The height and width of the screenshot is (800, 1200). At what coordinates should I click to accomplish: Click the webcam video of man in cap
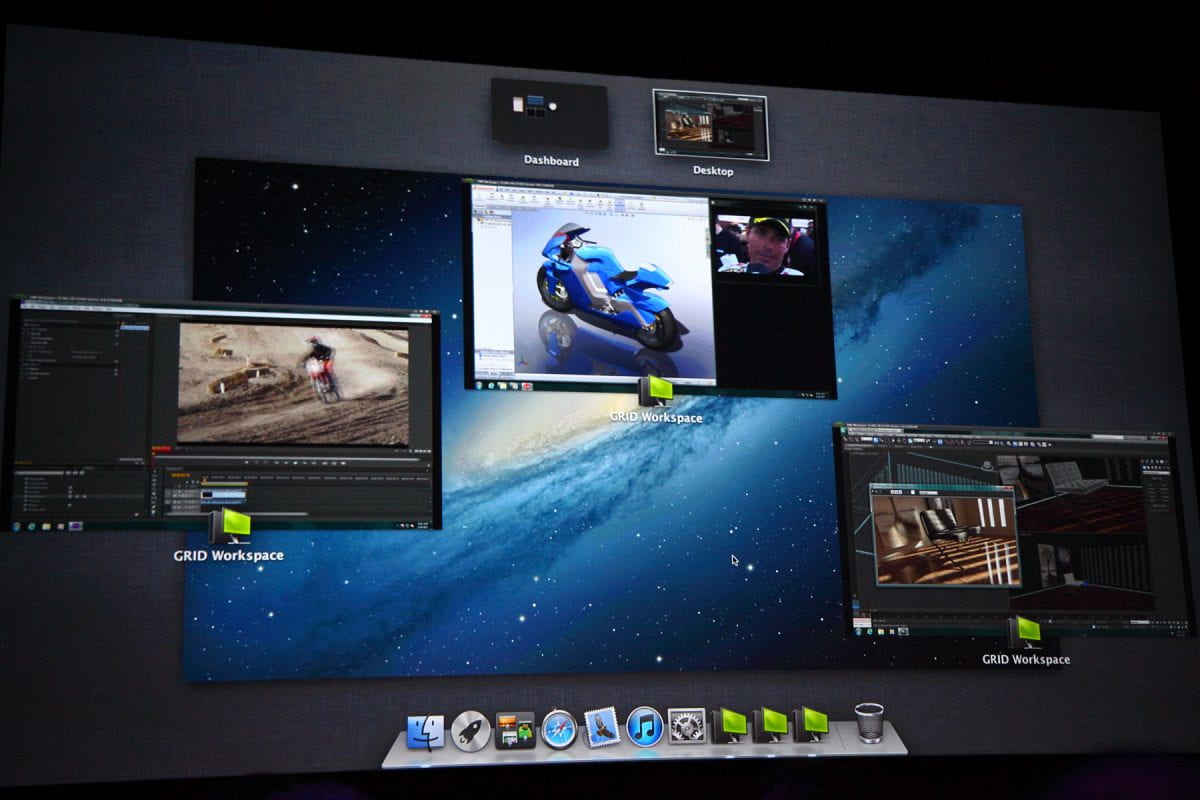tap(765, 245)
